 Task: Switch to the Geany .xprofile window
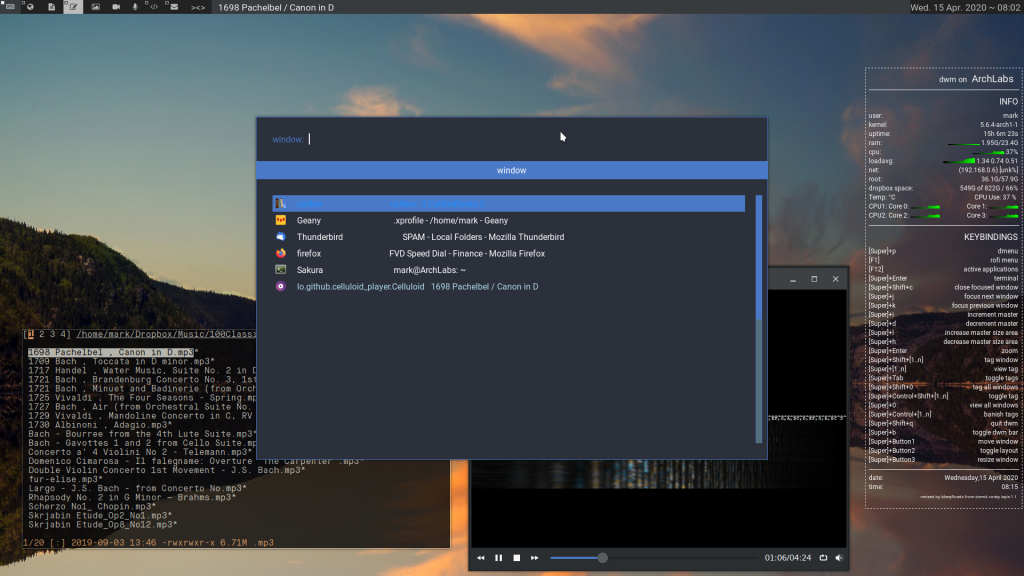509,221
